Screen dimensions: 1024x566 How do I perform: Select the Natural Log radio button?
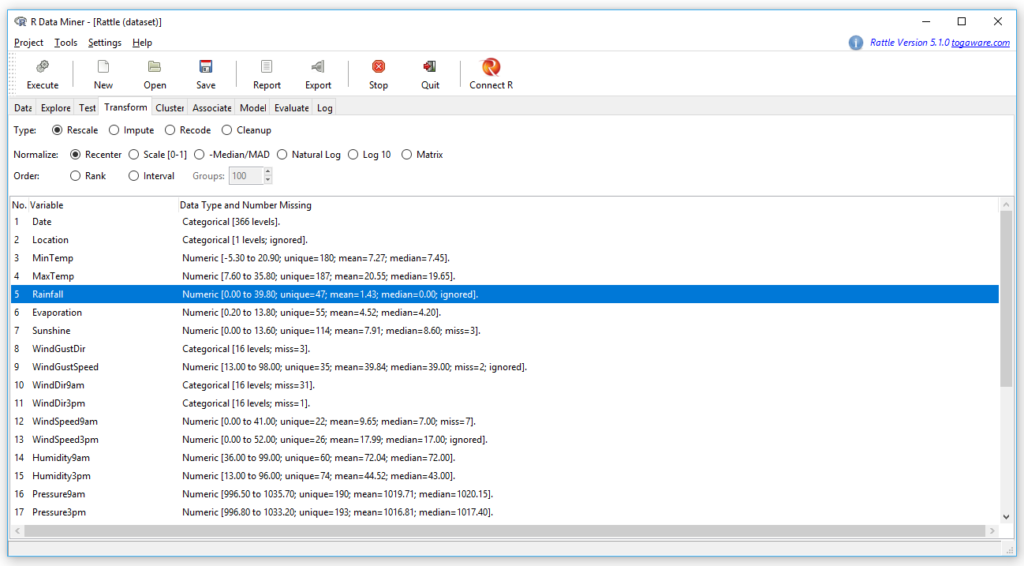(x=283, y=155)
